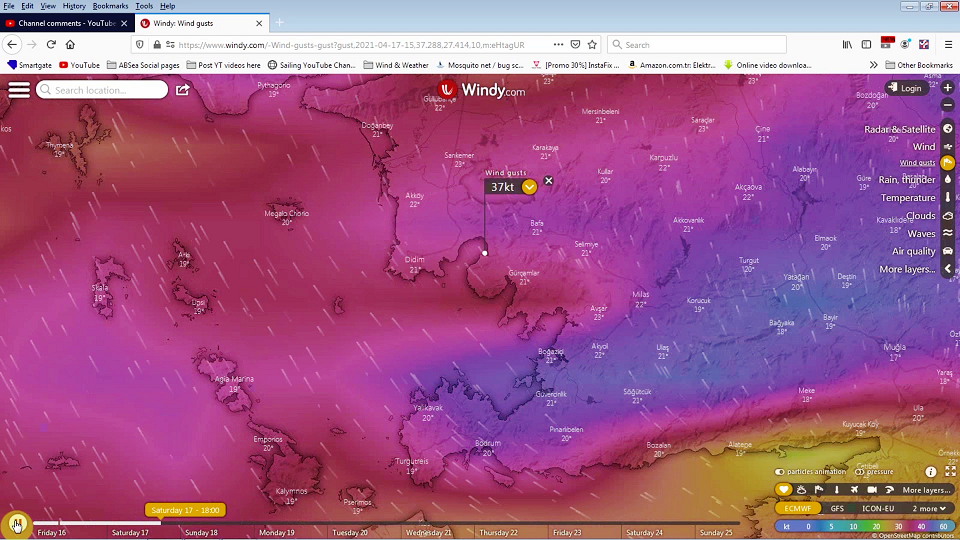
Task: Open Other Bookmarks folder
Action: point(919,65)
